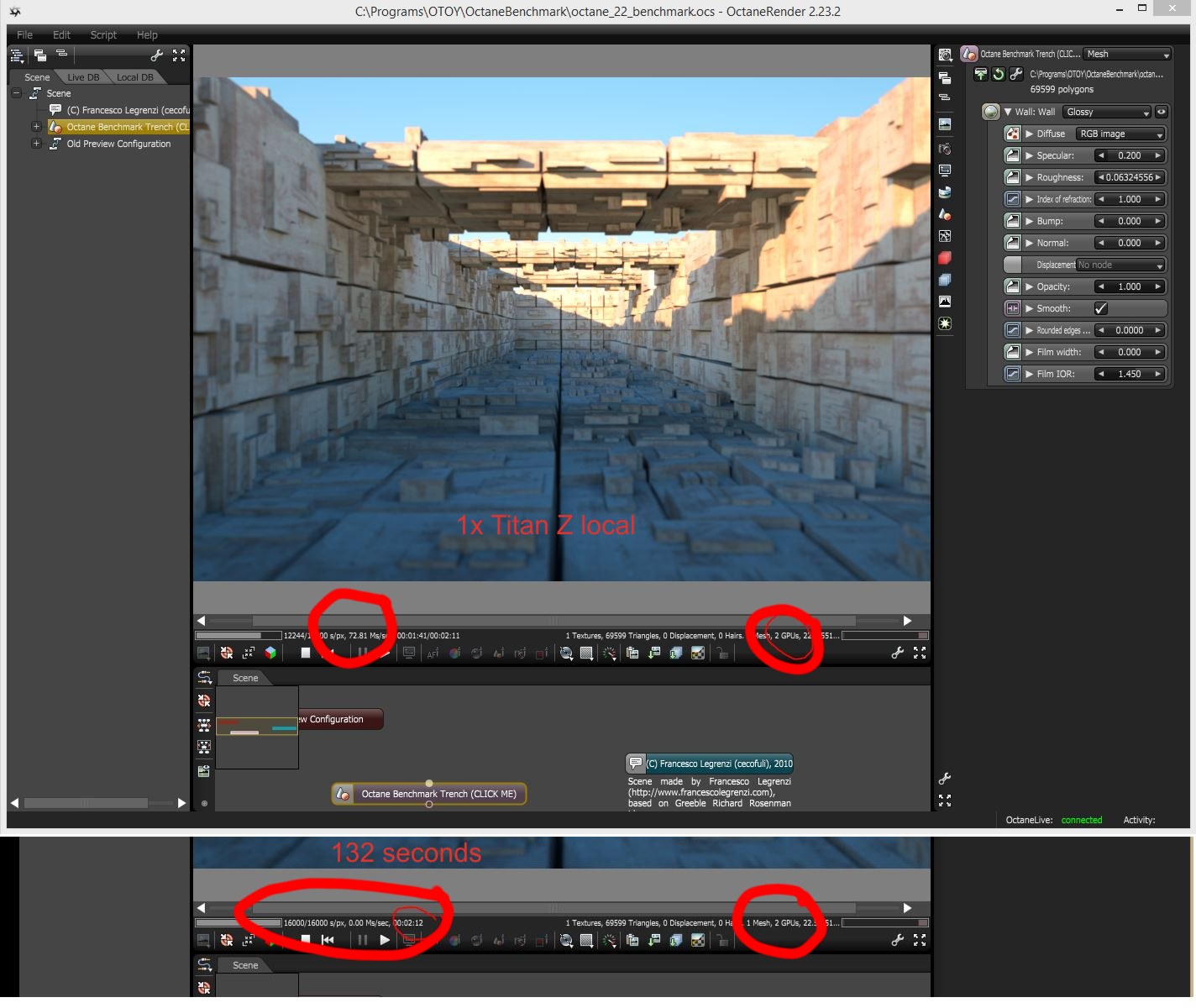This screenshot has width=1196, height=1008.
Task: Select Old Preview Configuration in the outliner
Action: coord(118,144)
